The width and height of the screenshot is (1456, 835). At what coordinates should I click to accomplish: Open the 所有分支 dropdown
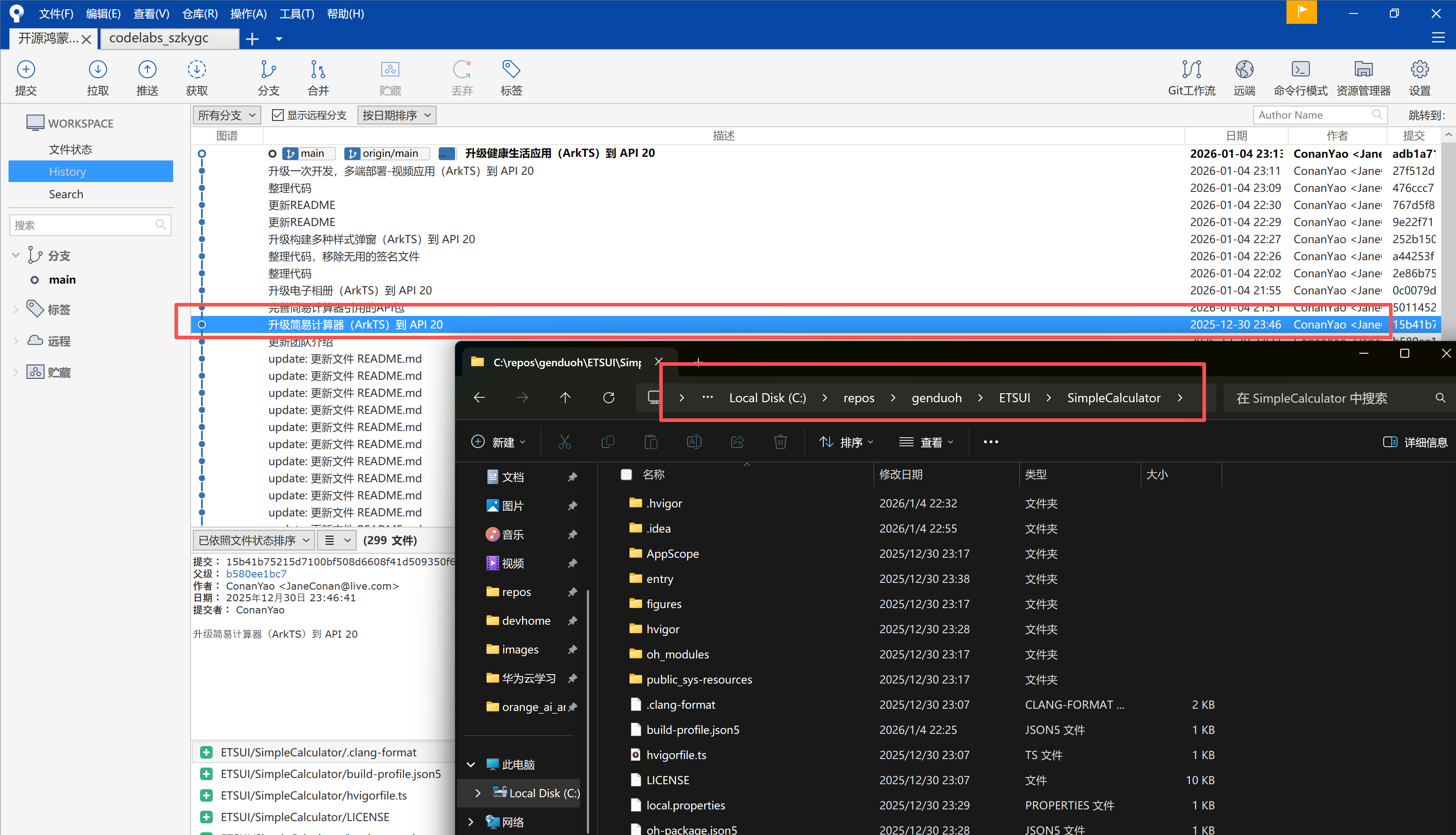click(227, 115)
